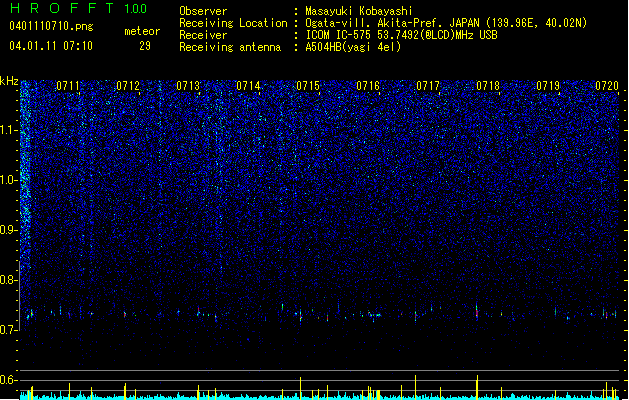Select antenna value A504HB(yagi 4el)
Screen dimensions: 629x400
coord(353,47)
